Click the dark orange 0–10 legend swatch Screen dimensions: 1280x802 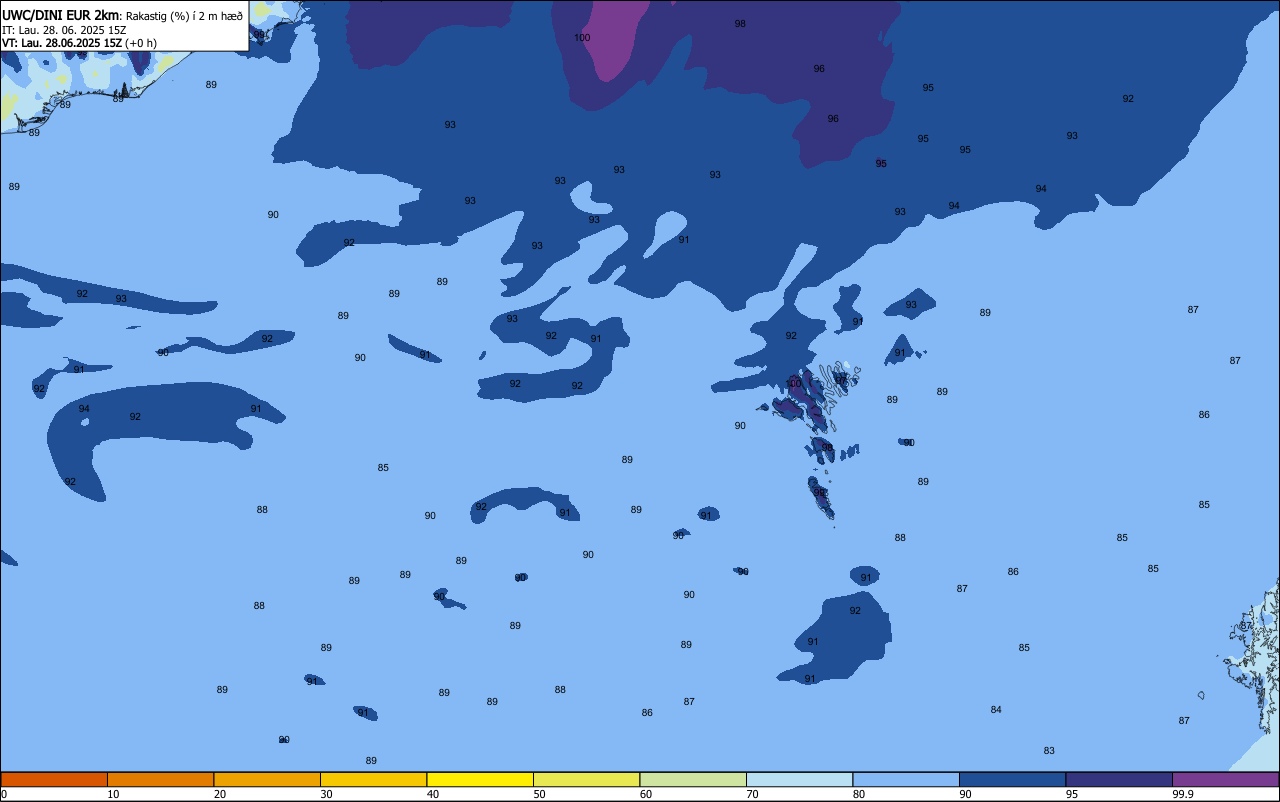tap(54, 779)
